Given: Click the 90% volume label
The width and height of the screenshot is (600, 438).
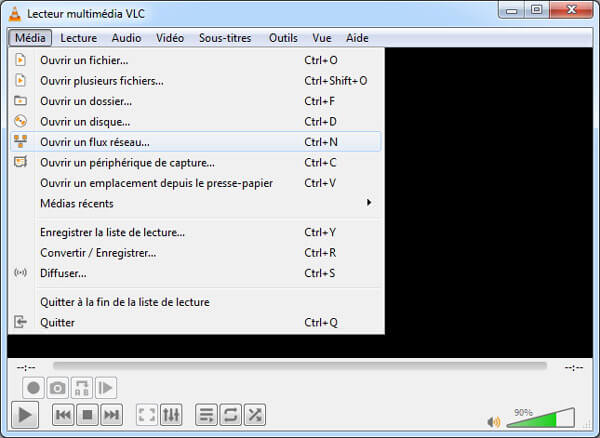Looking at the screenshot, I should (x=523, y=412).
